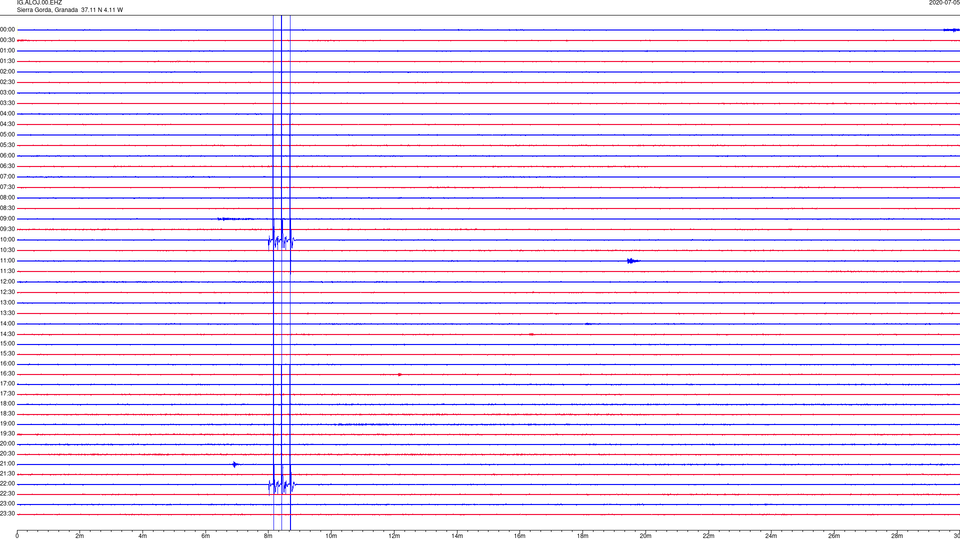This screenshot has width=960, height=540.
Task: Select the 23:30 row label
Action: pyautogui.click(x=7, y=514)
